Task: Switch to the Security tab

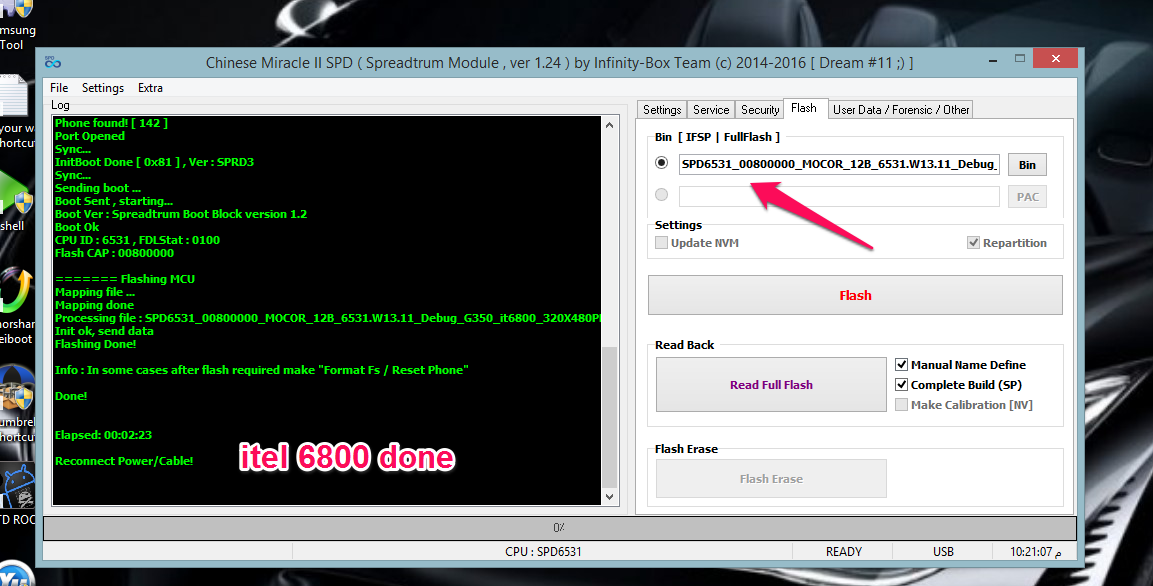Action: pyautogui.click(x=760, y=110)
